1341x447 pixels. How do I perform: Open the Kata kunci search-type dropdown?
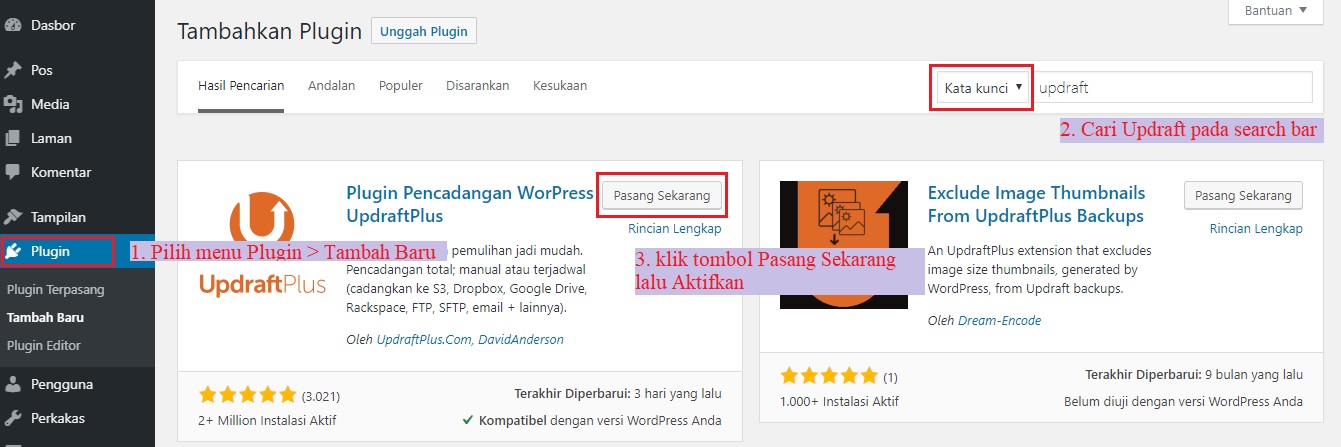(x=982, y=87)
